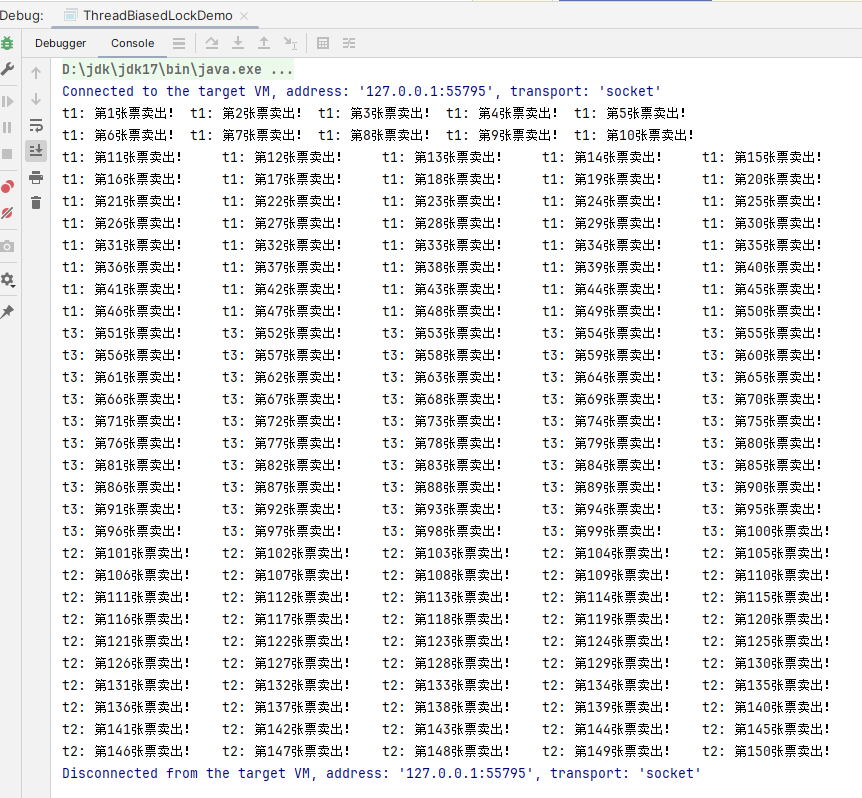Pin the debug tab with the pin icon
This screenshot has width=862, height=798.
click(7, 312)
